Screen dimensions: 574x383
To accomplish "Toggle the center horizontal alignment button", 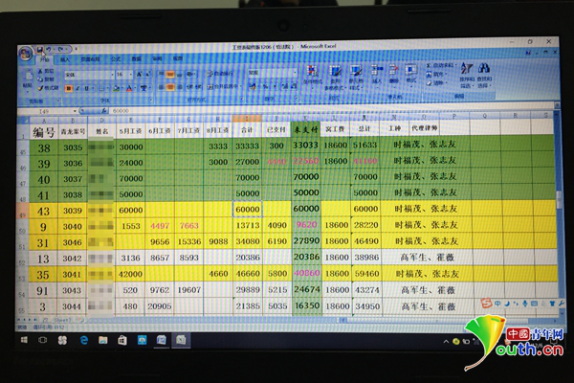I will [170, 87].
